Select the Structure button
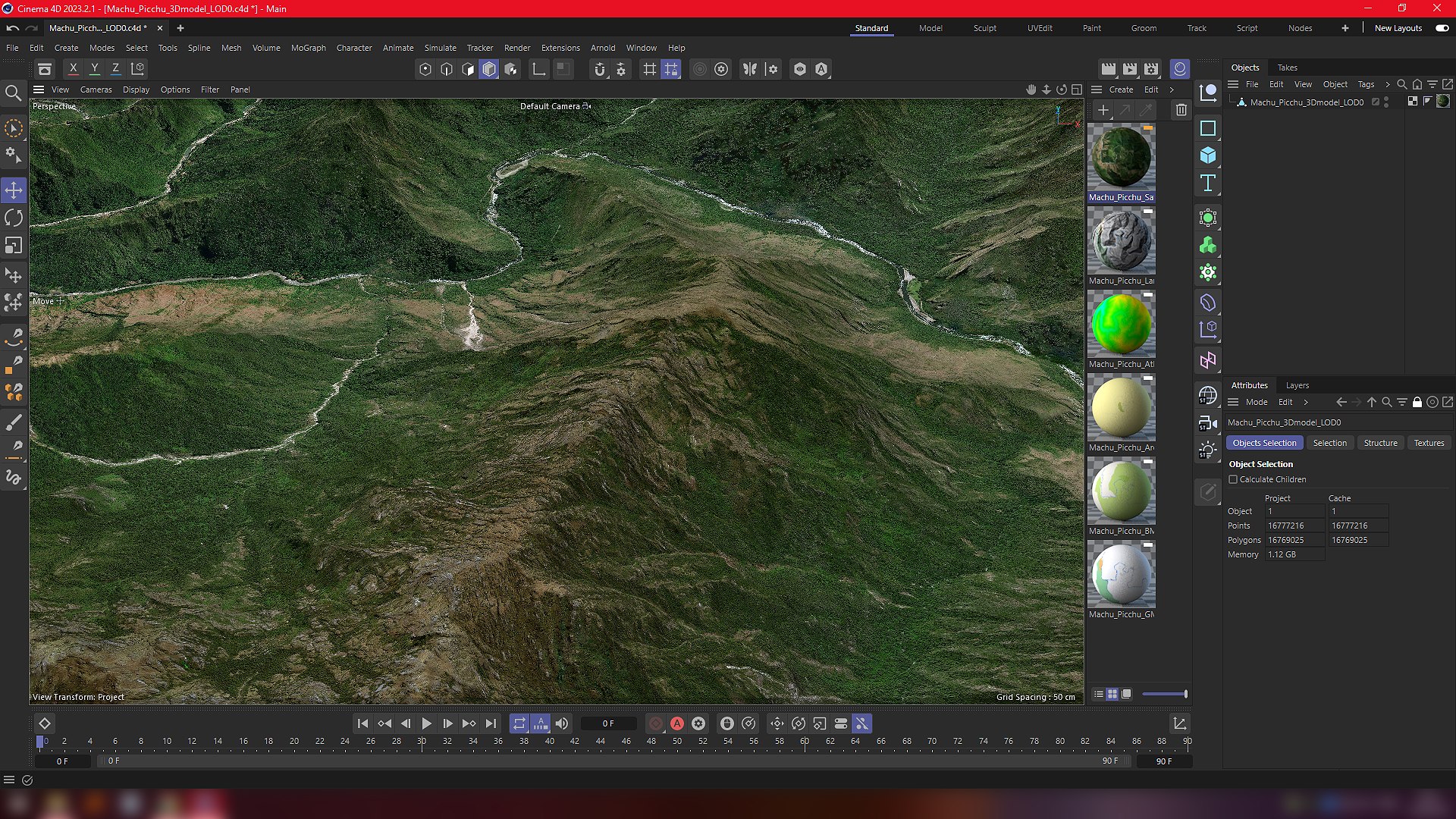This screenshot has width=1456, height=819. pos(1380,443)
